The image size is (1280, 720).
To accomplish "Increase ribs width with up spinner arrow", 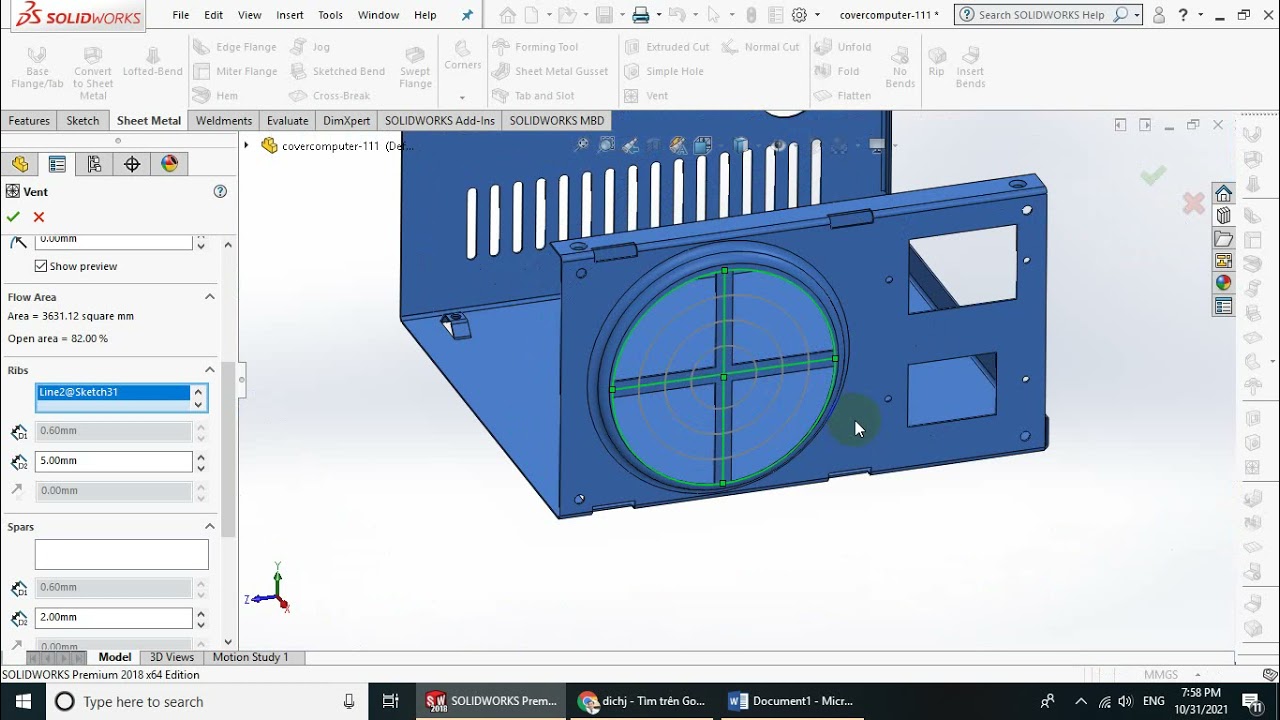I will coord(201,456).
